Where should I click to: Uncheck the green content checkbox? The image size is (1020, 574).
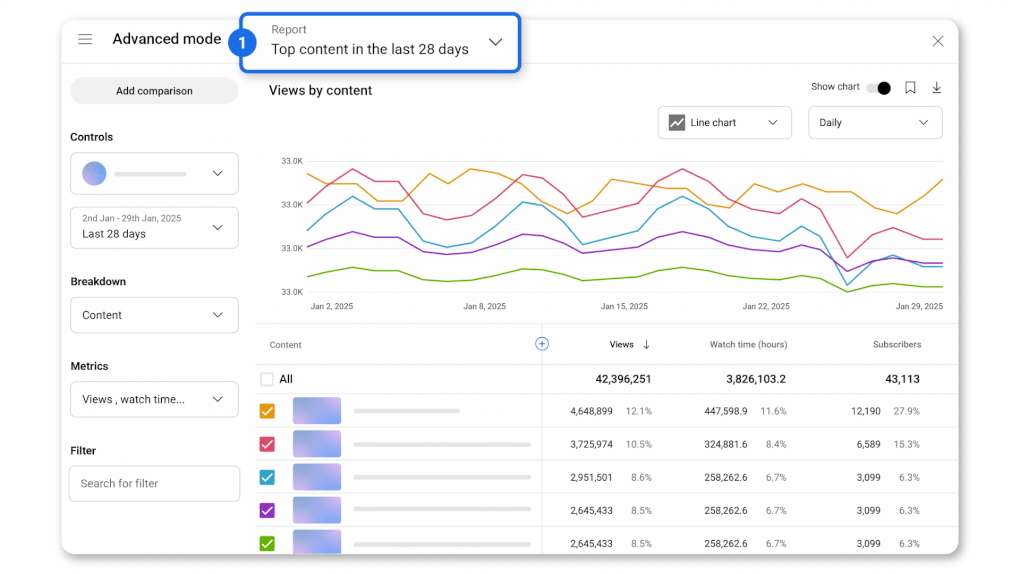point(267,543)
